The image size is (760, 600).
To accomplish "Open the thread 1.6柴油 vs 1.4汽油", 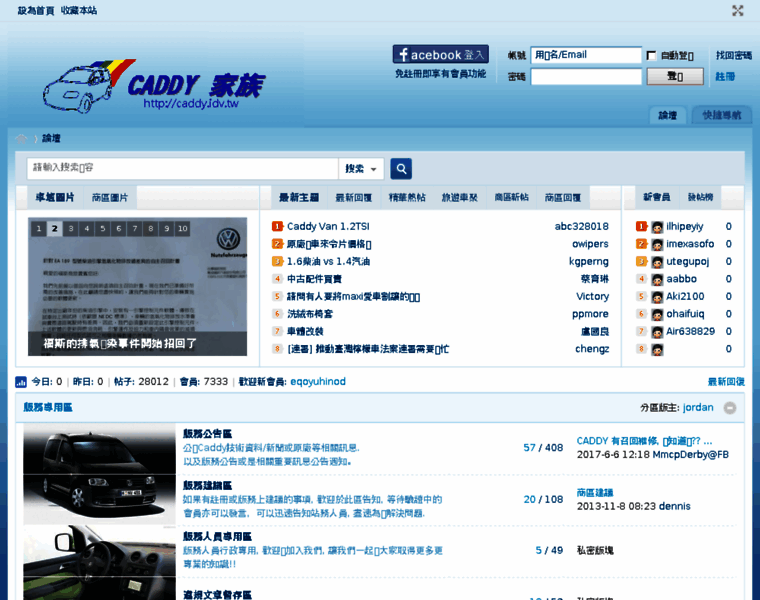I will click(x=329, y=261).
